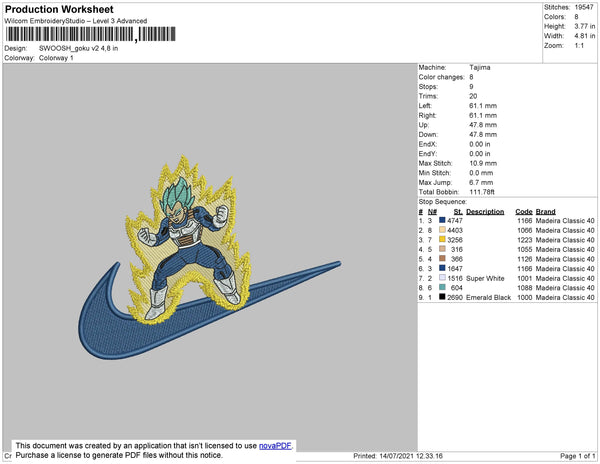Select the Left value '61.1 mm'
The image size is (600, 464).
coord(483,106)
